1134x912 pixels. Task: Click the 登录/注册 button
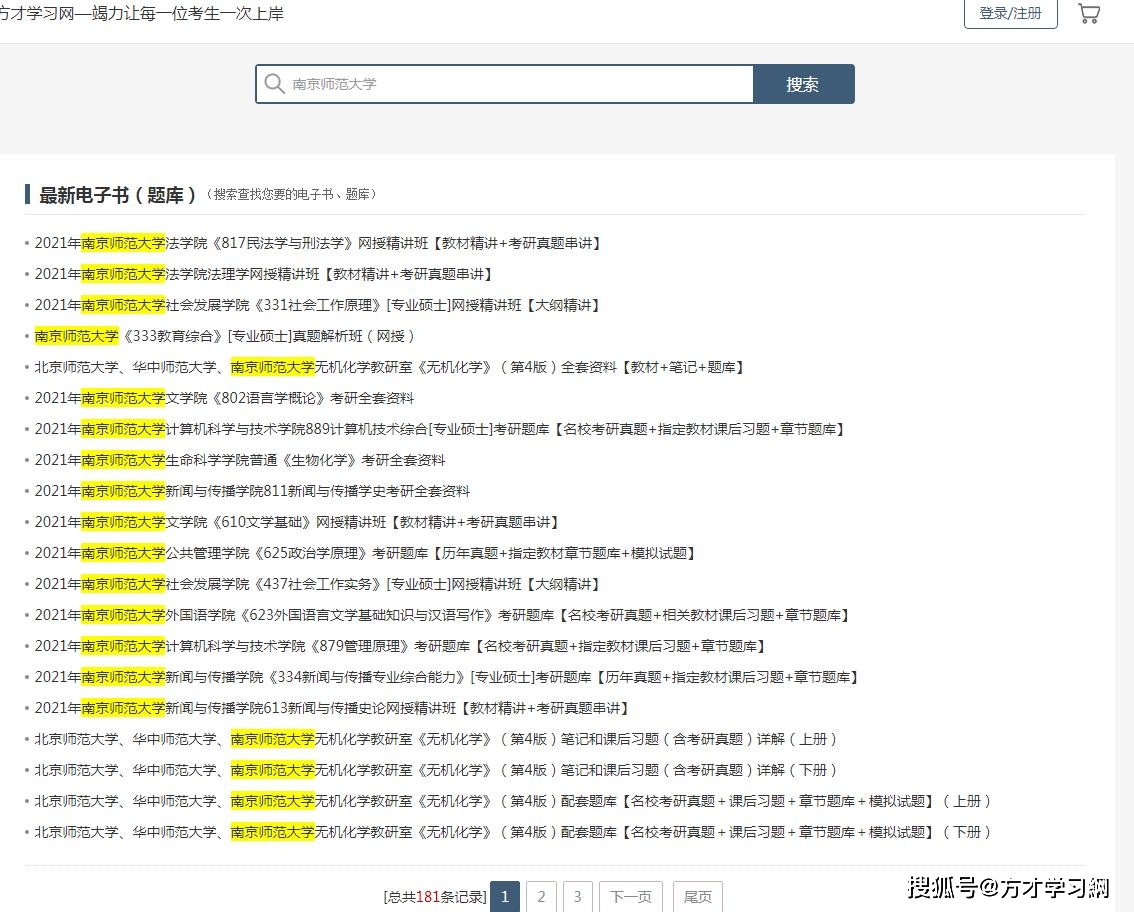point(1010,13)
